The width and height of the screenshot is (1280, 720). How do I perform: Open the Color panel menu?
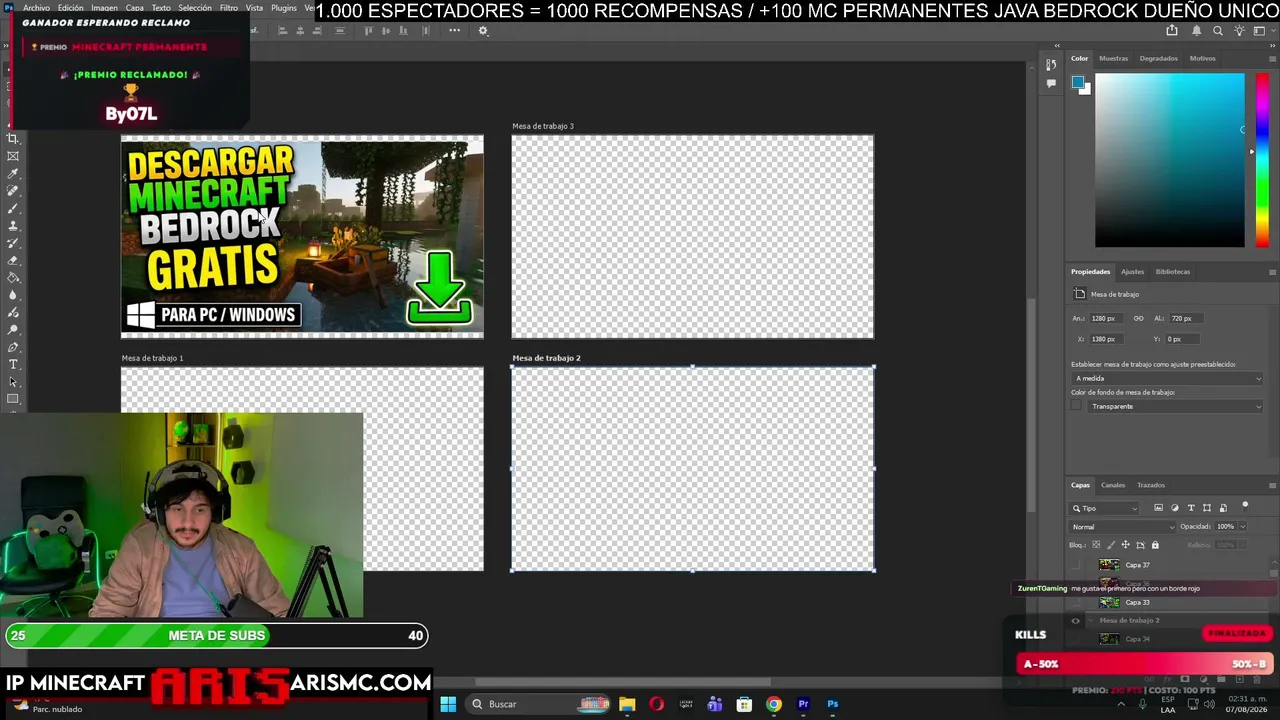pyautogui.click(x=1272, y=58)
